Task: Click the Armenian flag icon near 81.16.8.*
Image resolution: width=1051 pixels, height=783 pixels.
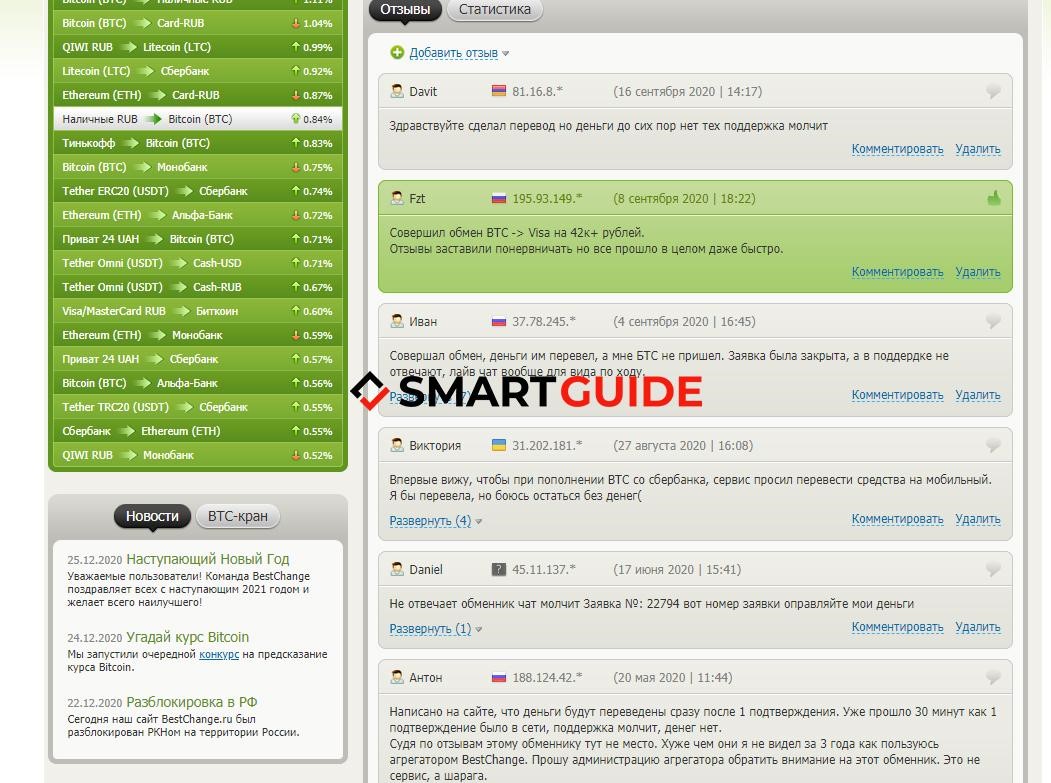Action: pos(499,91)
